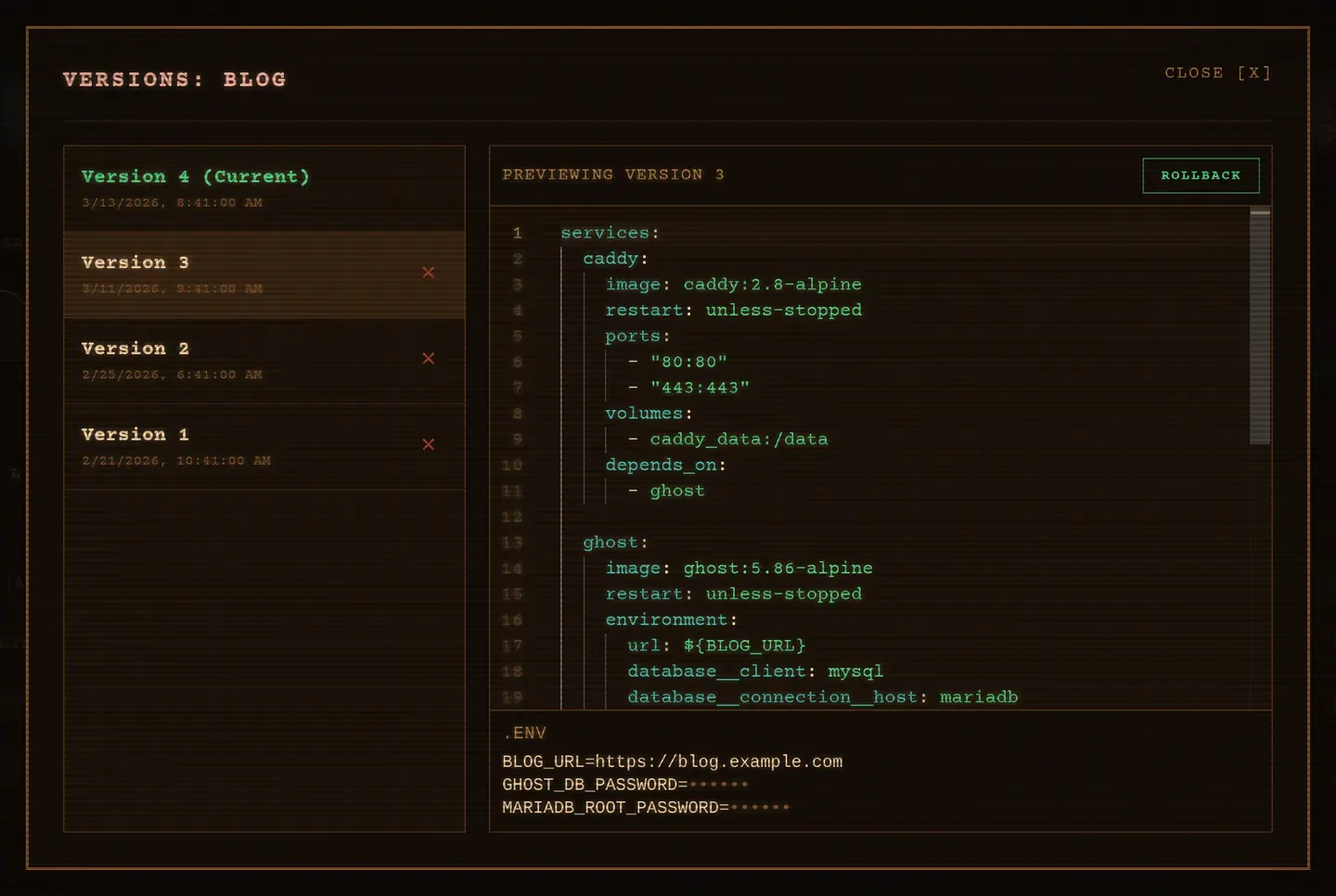
Task: Delete Version 3 with its red X
Action: (429, 273)
